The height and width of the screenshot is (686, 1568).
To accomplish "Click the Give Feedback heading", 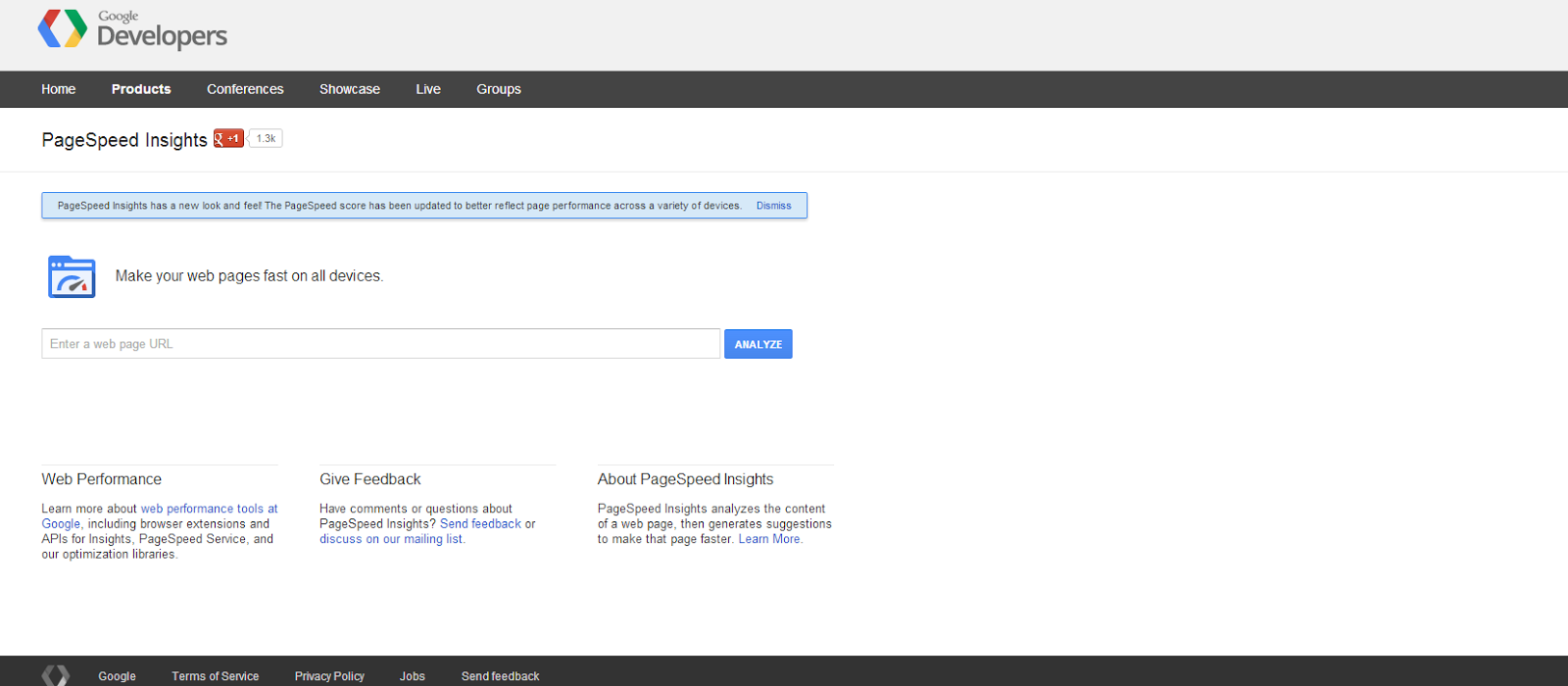I will (370, 479).
